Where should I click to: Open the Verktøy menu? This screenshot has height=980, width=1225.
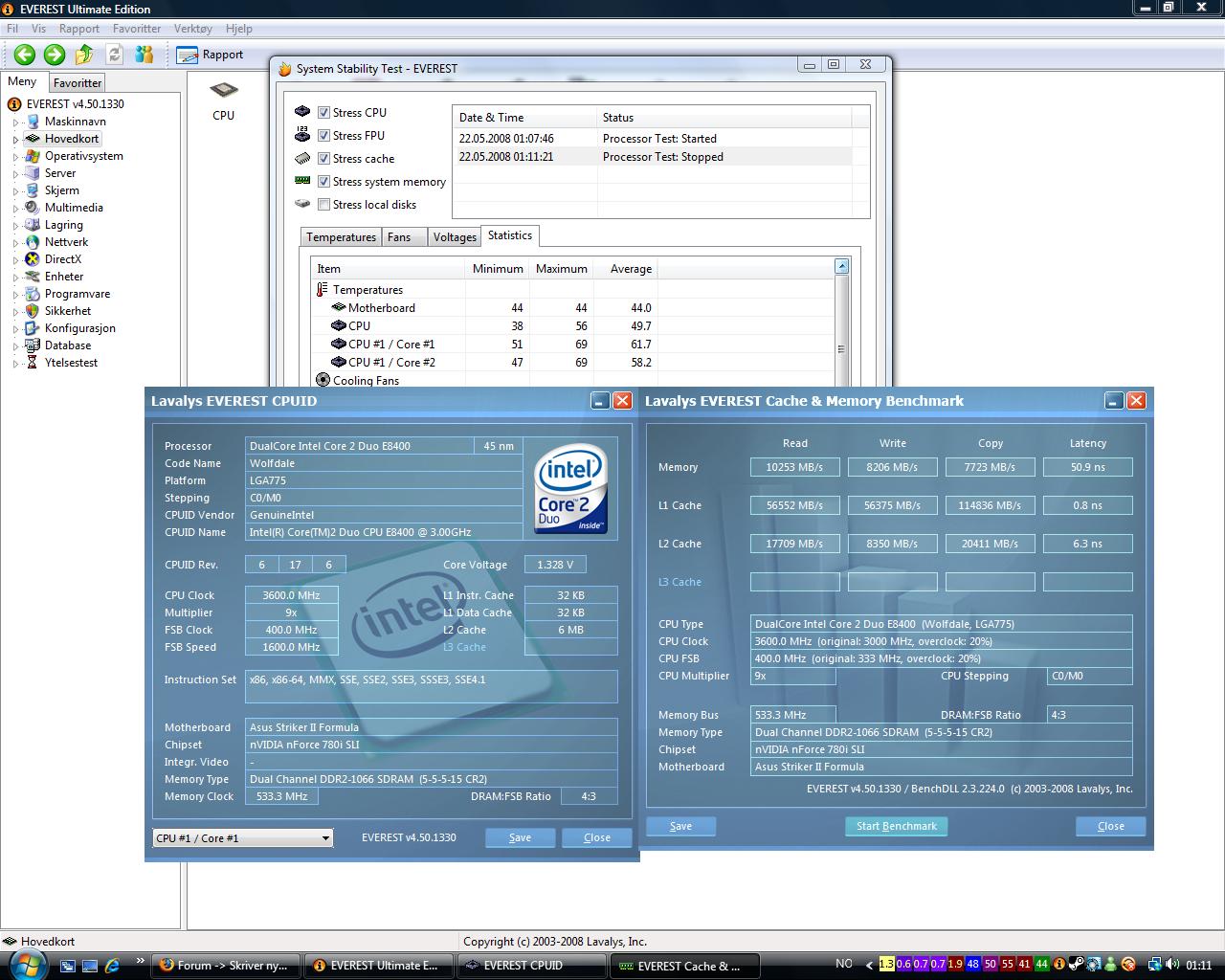pyautogui.click(x=193, y=29)
